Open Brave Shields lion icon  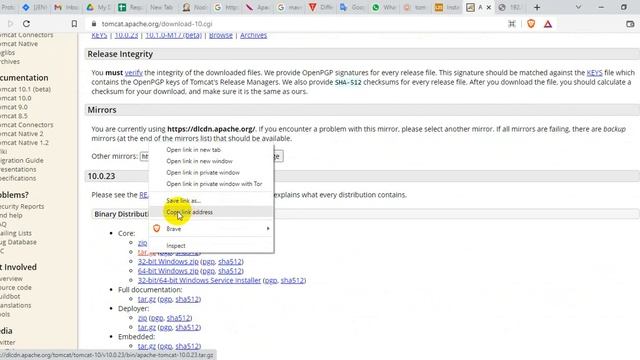(531, 24)
